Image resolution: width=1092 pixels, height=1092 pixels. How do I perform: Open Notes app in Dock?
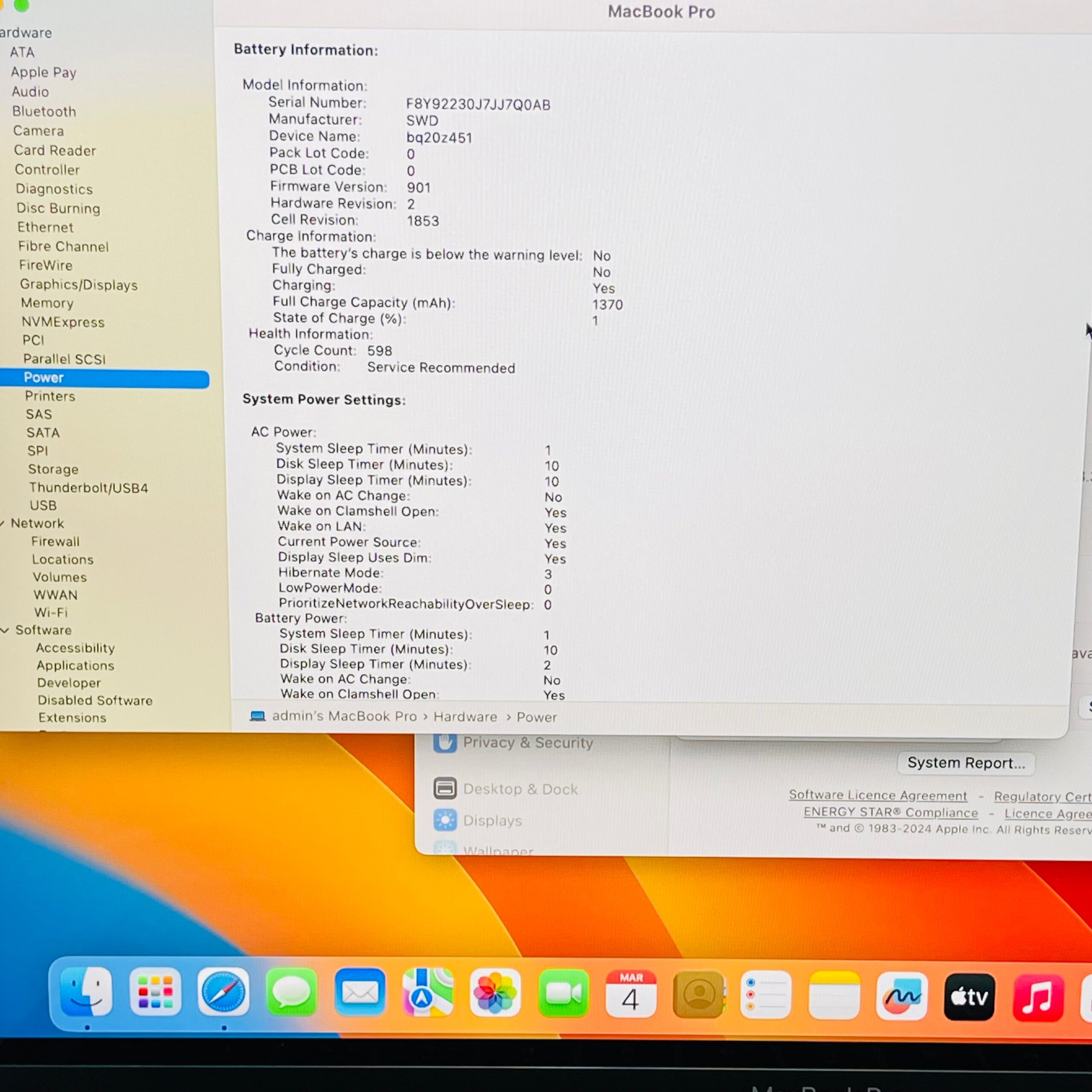tap(834, 996)
